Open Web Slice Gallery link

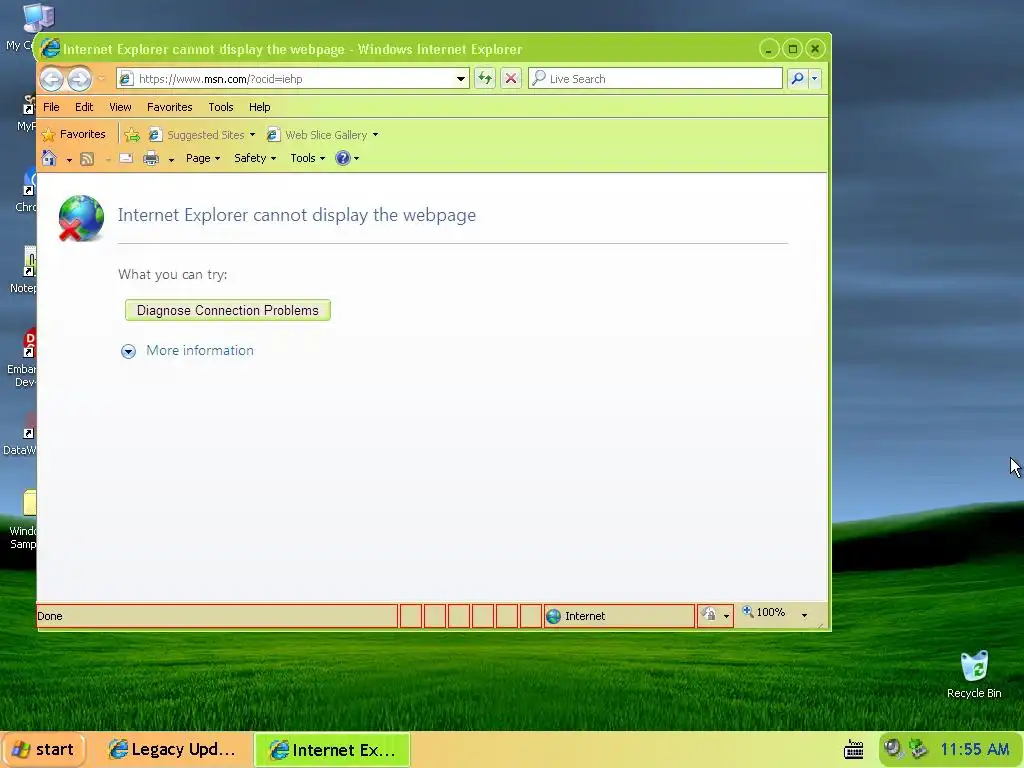pos(317,135)
